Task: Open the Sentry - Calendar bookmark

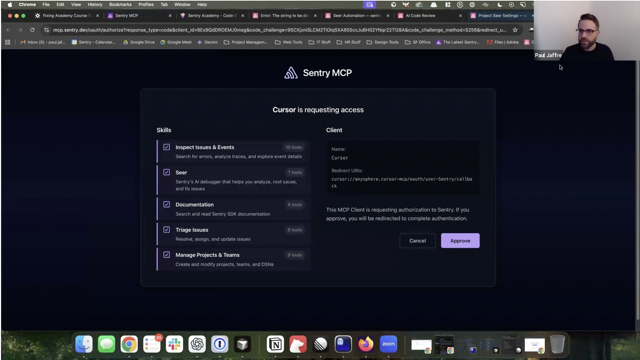Action: coord(93,42)
